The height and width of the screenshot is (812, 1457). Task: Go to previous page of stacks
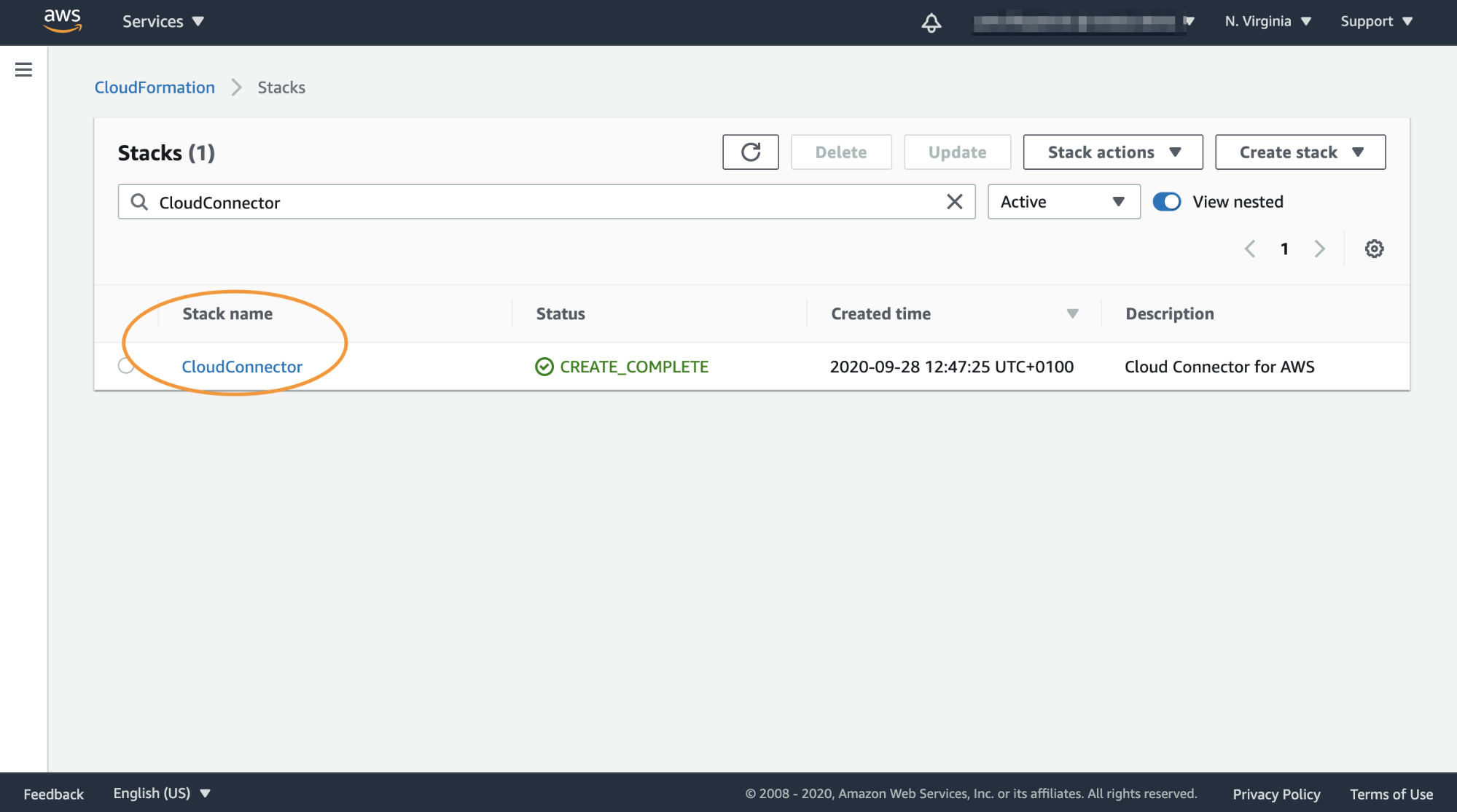[1249, 249]
